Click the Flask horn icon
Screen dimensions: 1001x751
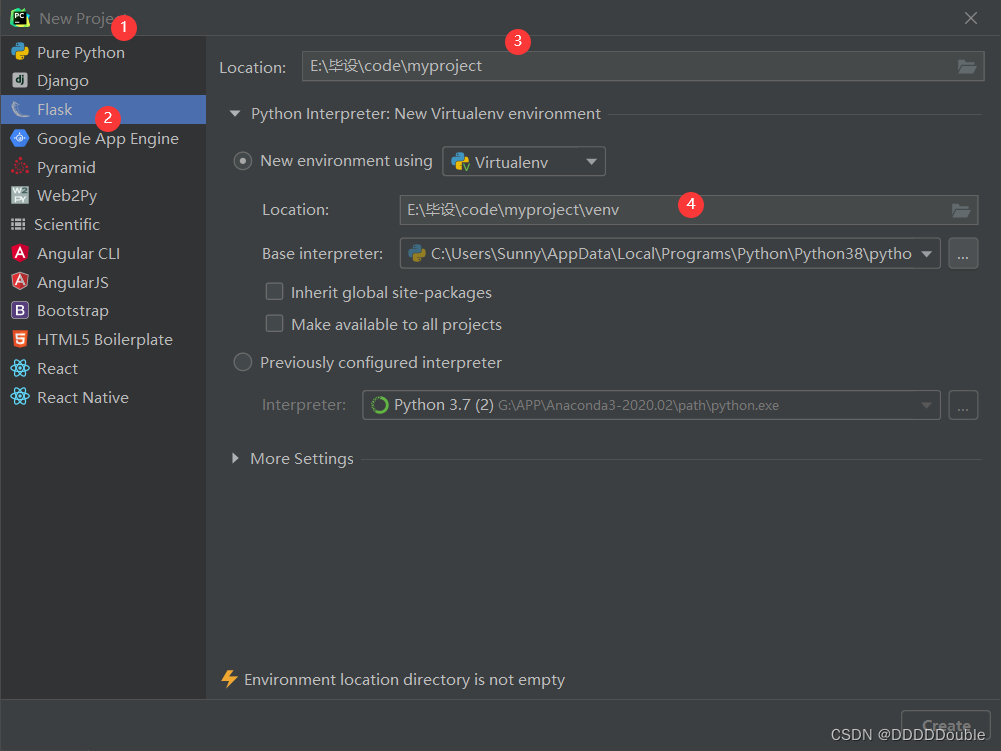20,109
